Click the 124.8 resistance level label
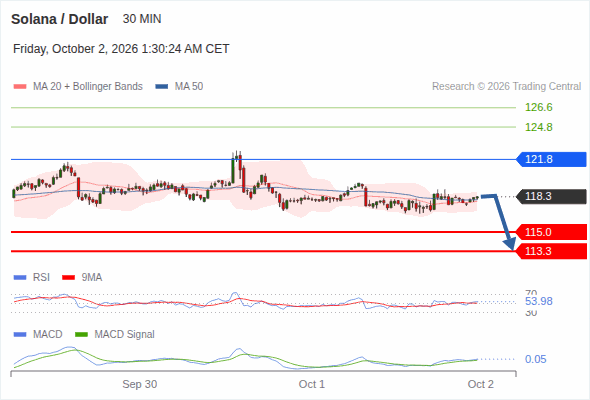This screenshot has width=590, height=400. [x=539, y=127]
